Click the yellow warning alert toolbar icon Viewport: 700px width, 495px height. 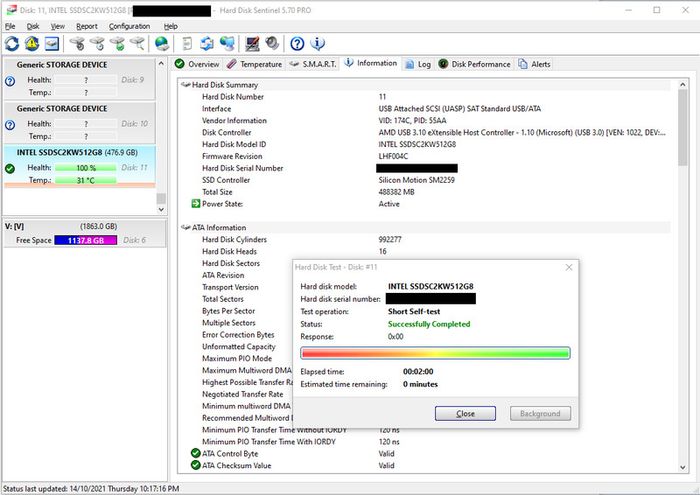[x=32, y=43]
